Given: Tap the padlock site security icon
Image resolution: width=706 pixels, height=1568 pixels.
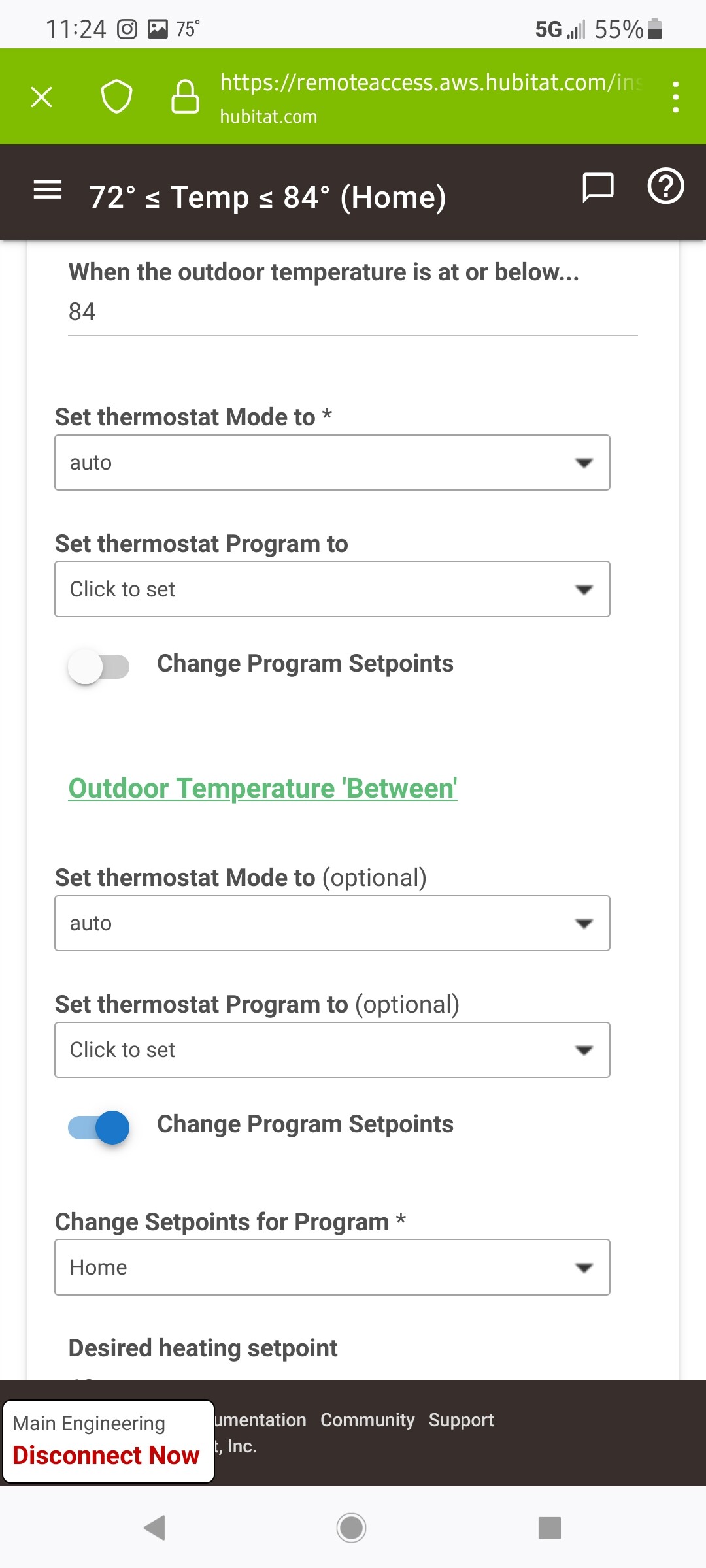Looking at the screenshot, I should click(x=185, y=97).
